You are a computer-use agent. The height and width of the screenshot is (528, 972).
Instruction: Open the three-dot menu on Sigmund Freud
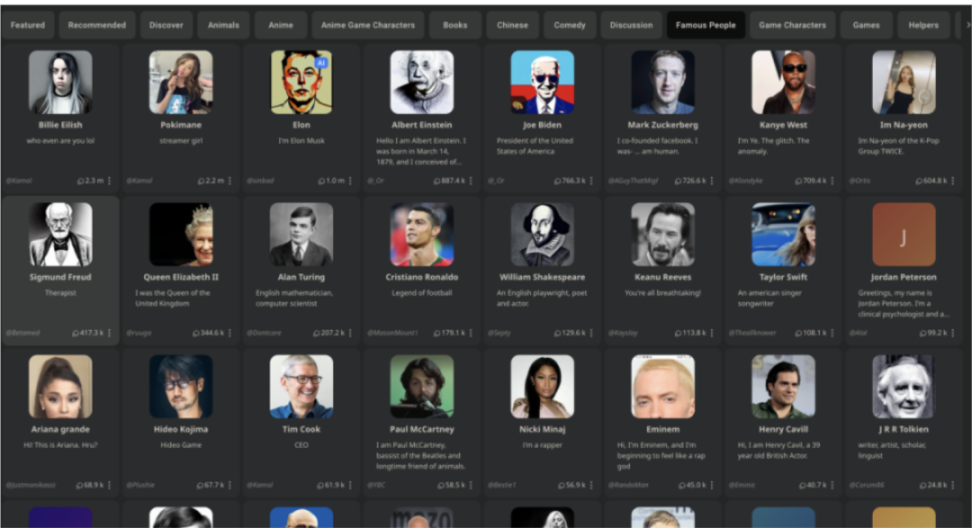(x=109, y=333)
